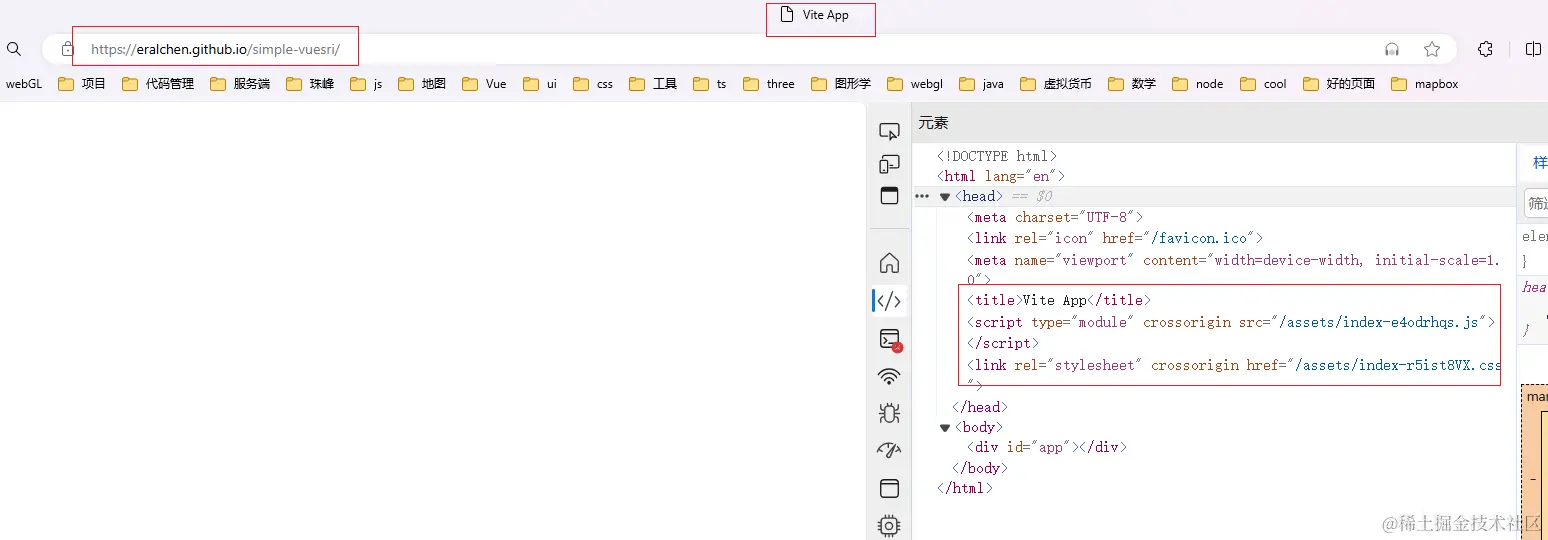Image resolution: width=1548 pixels, height=540 pixels.
Task: Switch to the 样式 styles tab
Action: 1540,162
